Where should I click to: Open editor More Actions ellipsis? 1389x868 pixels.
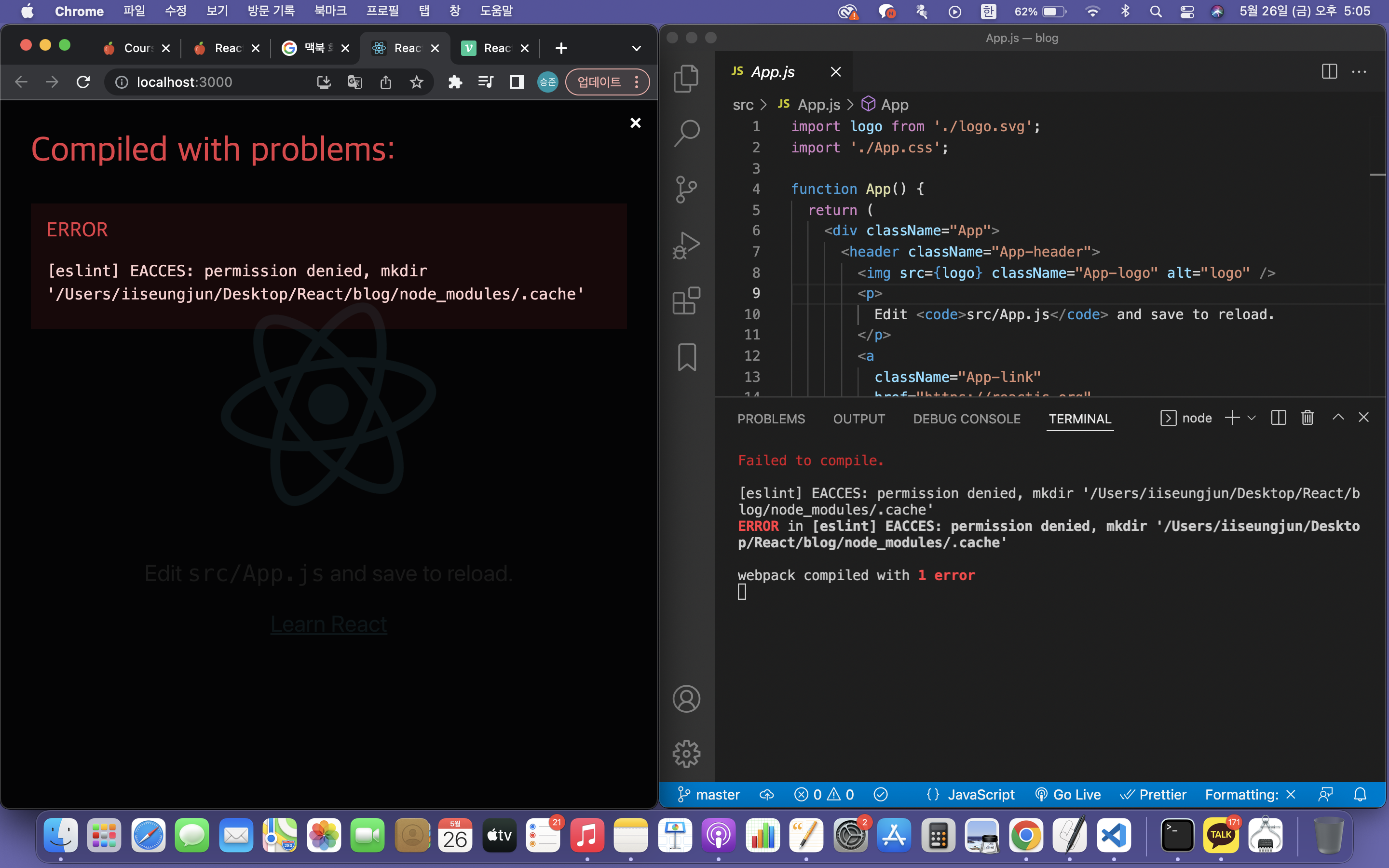1359,72
